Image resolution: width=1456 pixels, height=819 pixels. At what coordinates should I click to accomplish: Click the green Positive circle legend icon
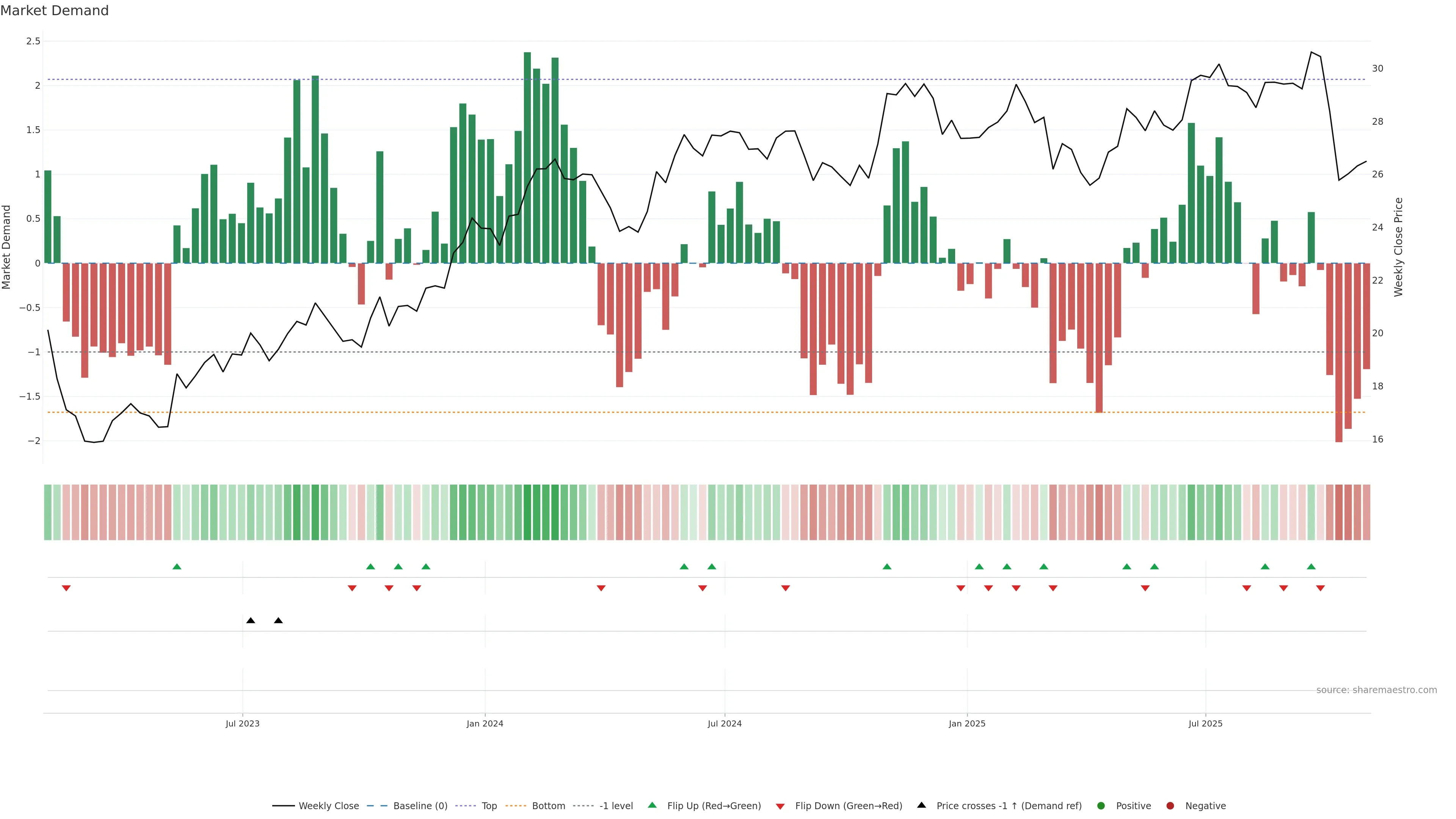[1100, 805]
